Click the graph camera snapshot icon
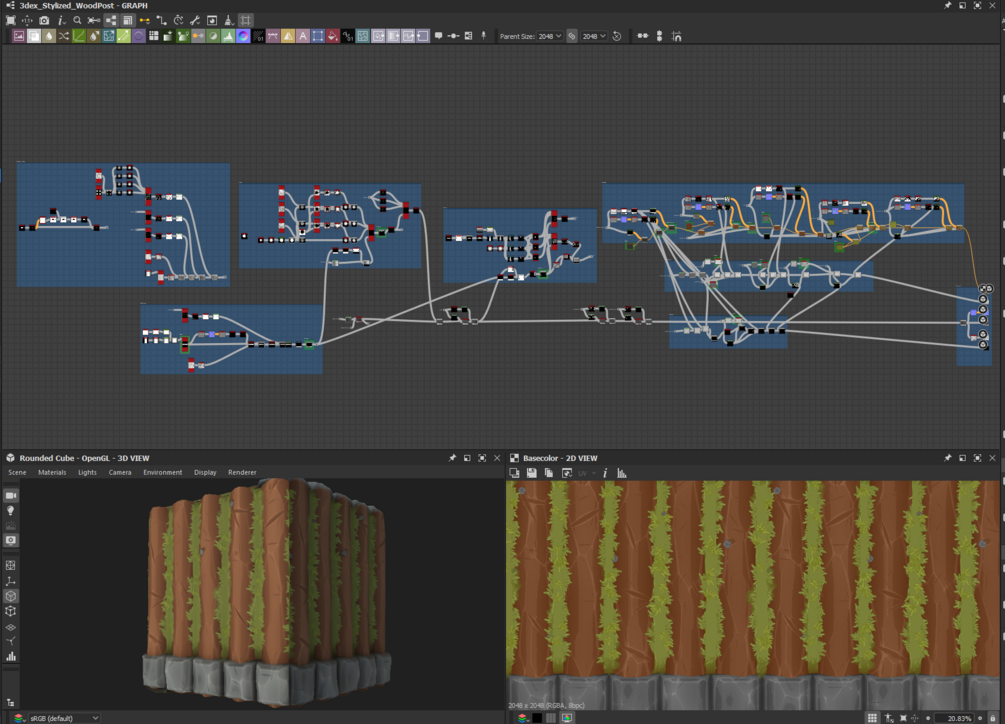 [x=44, y=21]
